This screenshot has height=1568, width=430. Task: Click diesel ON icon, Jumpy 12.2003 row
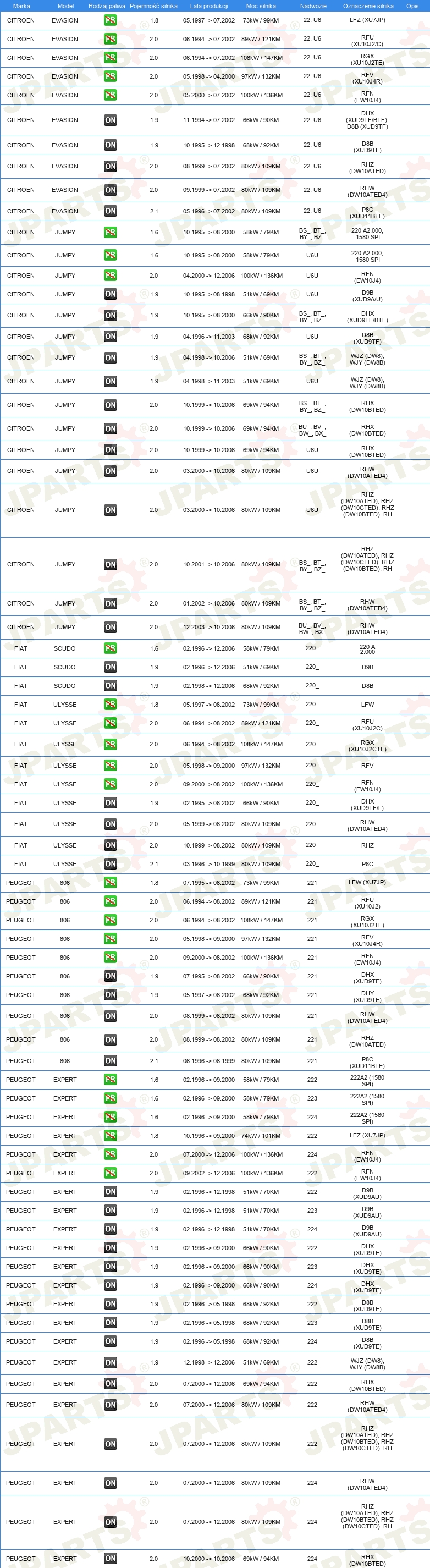point(110,627)
